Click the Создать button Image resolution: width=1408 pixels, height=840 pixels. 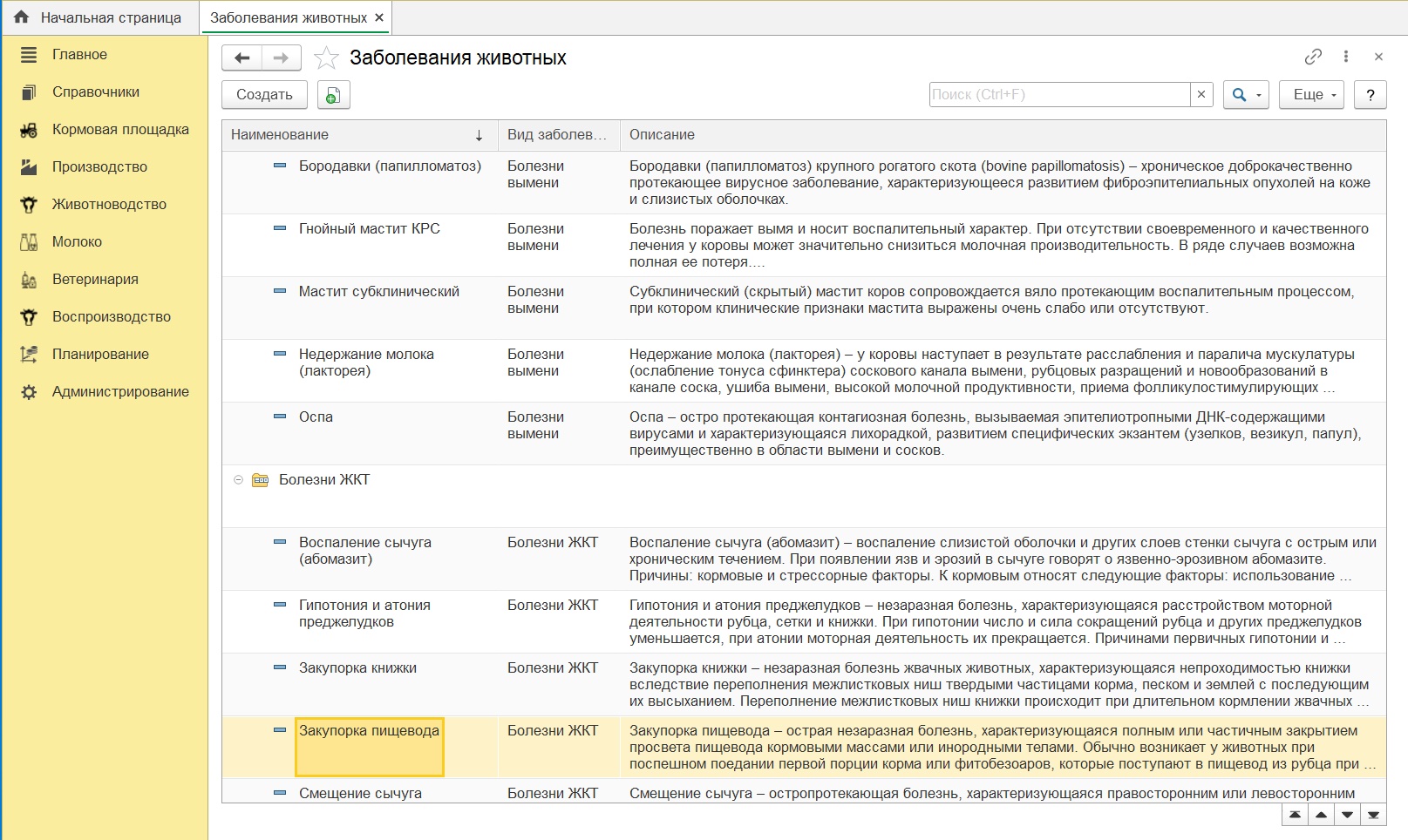[264, 95]
